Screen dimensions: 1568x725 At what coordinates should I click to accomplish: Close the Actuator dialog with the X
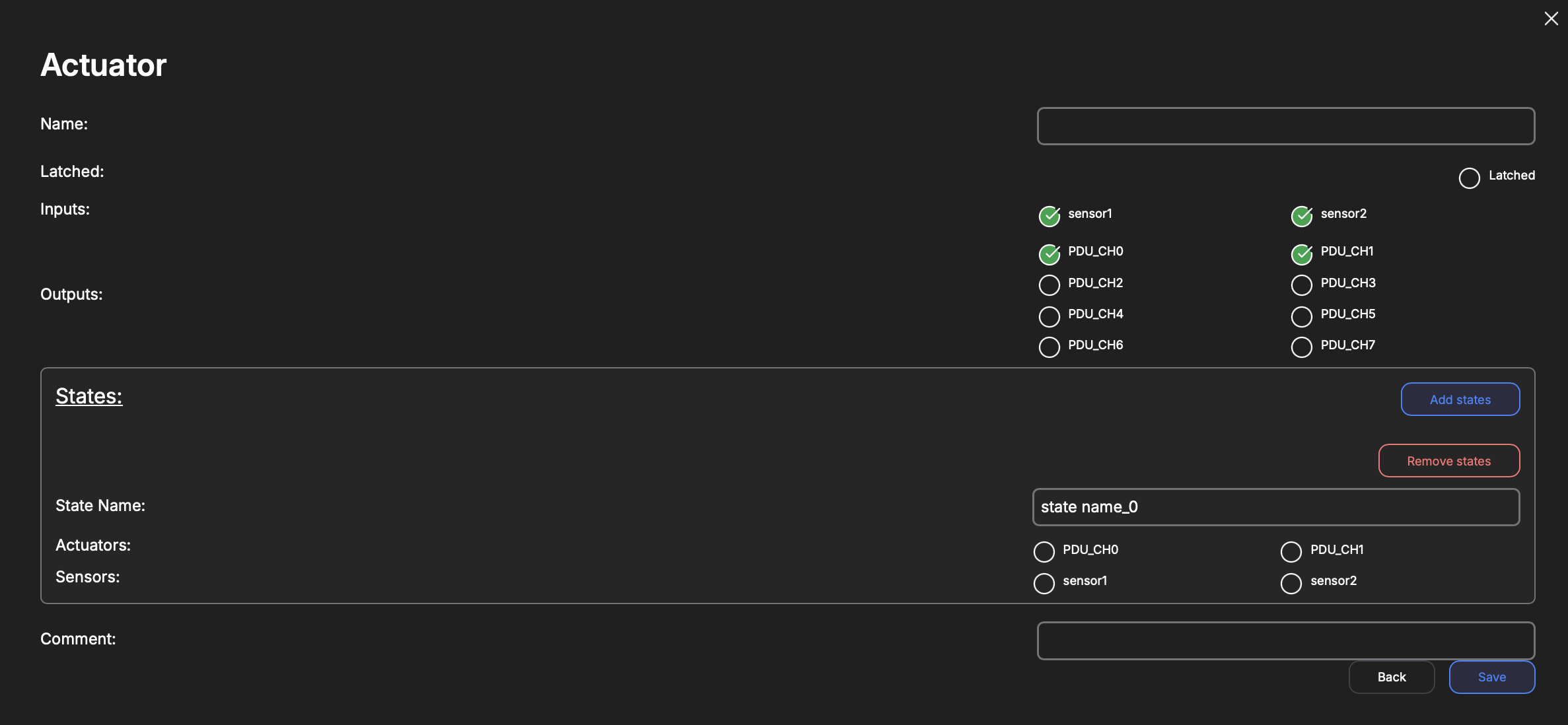(1551, 18)
